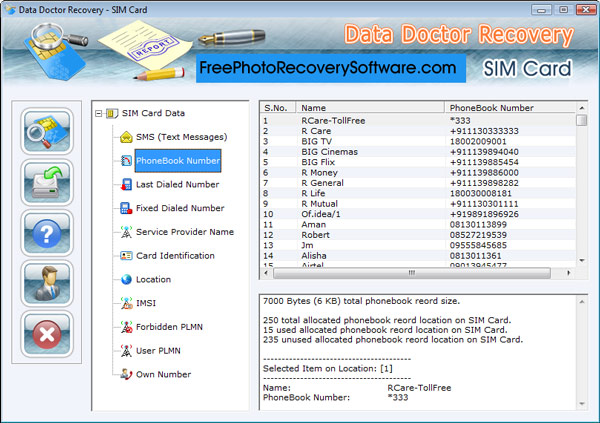The image size is (600, 423).
Task: Click the Service Provider Name tower icon
Action: (126, 232)
